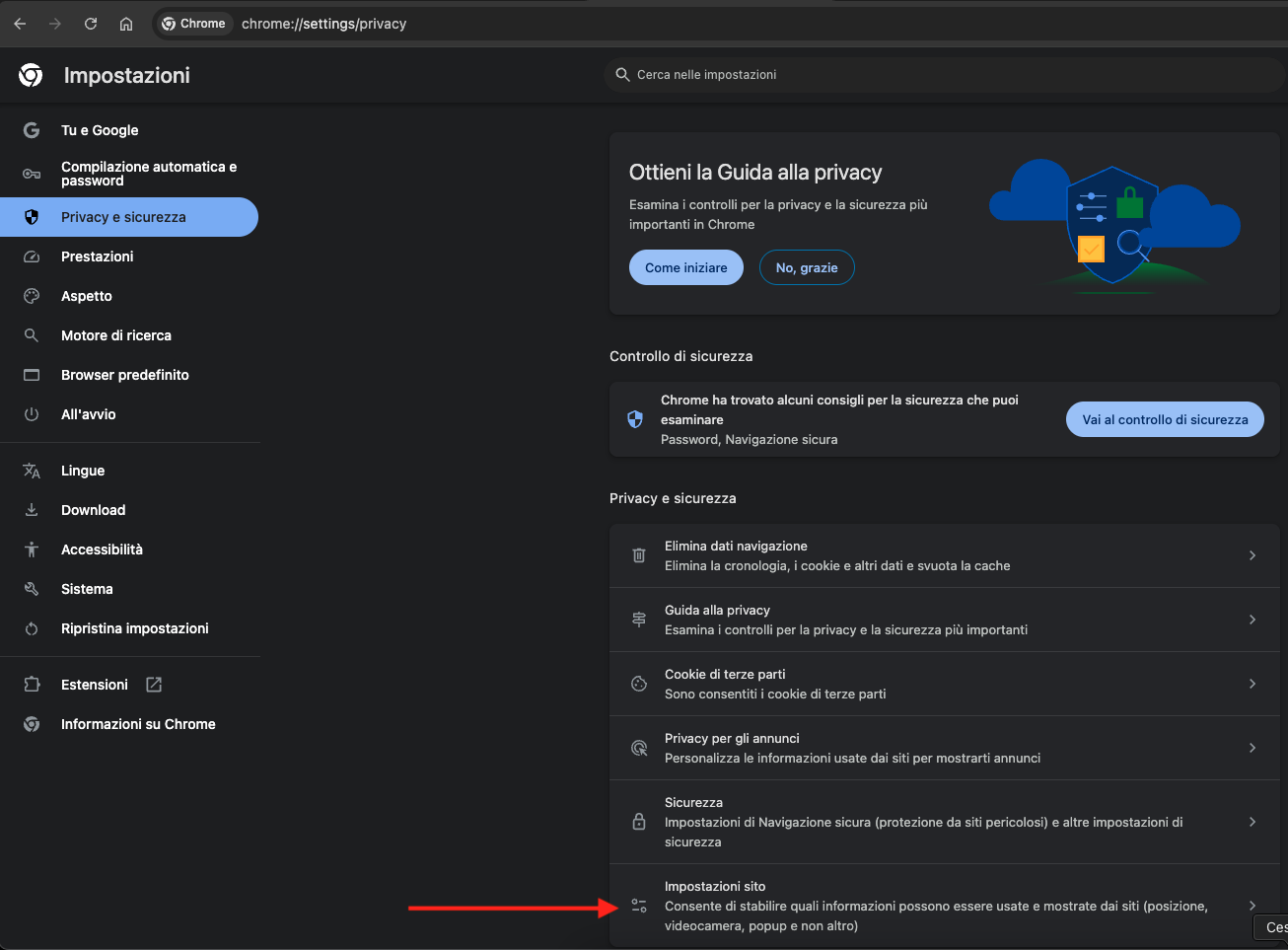Click the browser forward arrow
This screenshot has width=1288, height=950.
click(x=55, y=24)
